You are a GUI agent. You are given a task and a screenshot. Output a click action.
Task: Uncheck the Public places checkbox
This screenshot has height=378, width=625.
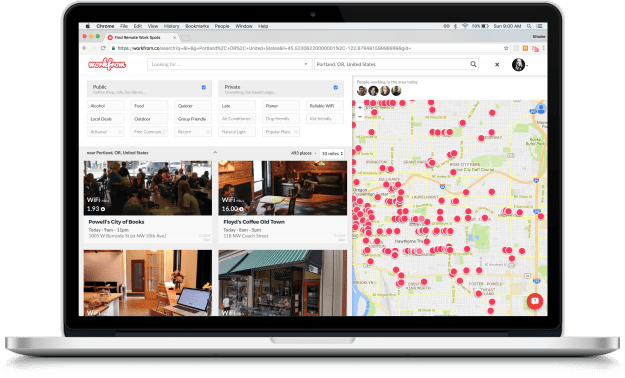point(204,87)
